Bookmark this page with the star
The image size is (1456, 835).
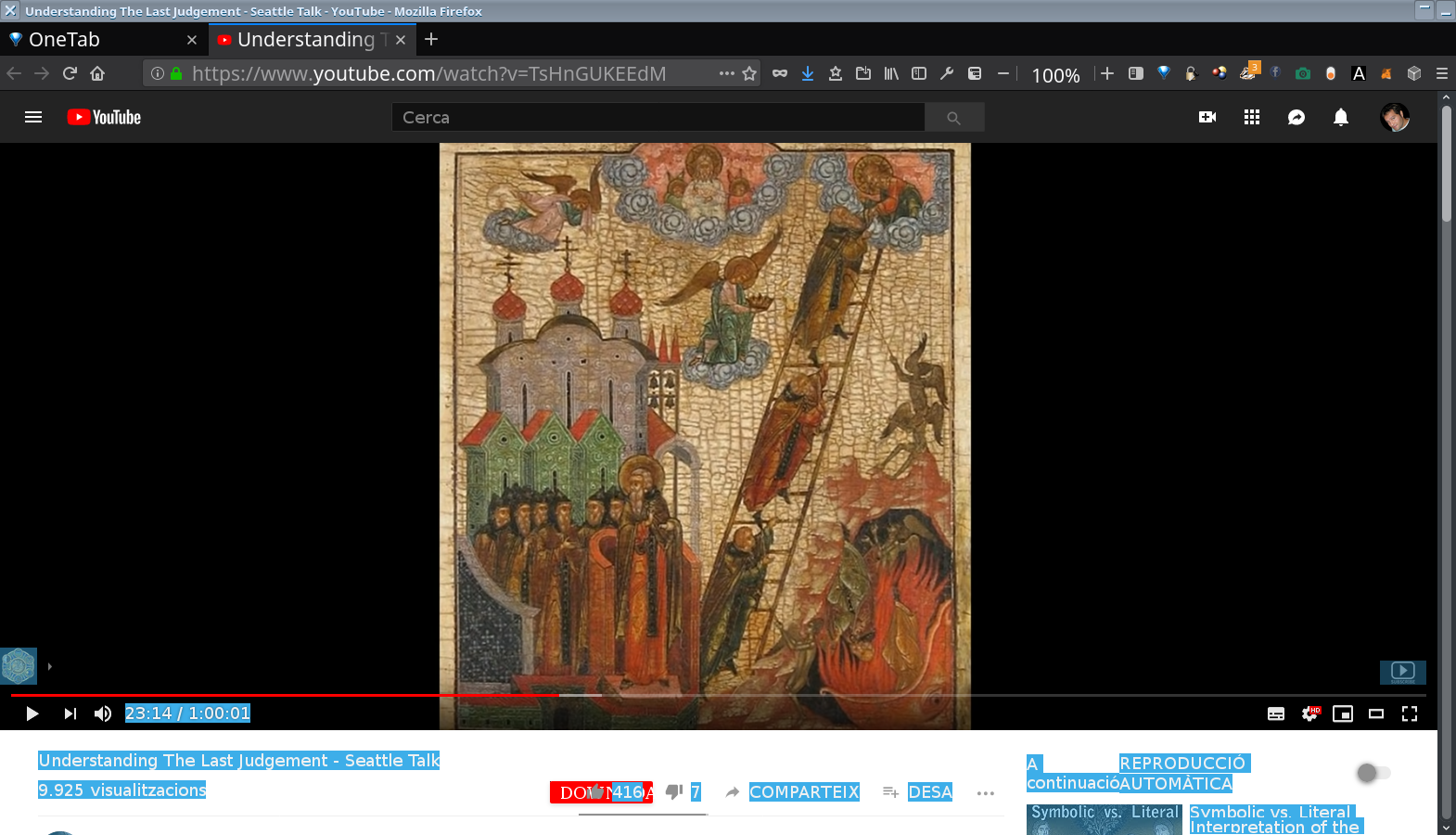tap(749, 73)
